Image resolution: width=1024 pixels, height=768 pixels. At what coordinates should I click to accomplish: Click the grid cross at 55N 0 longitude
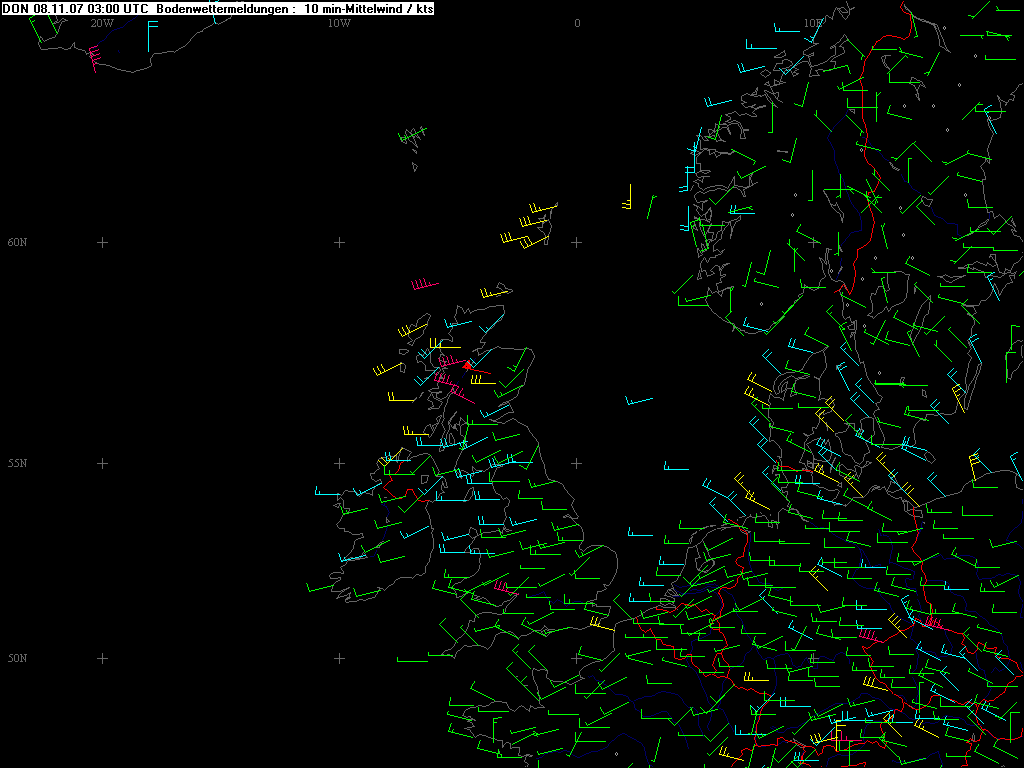(577, 463)
